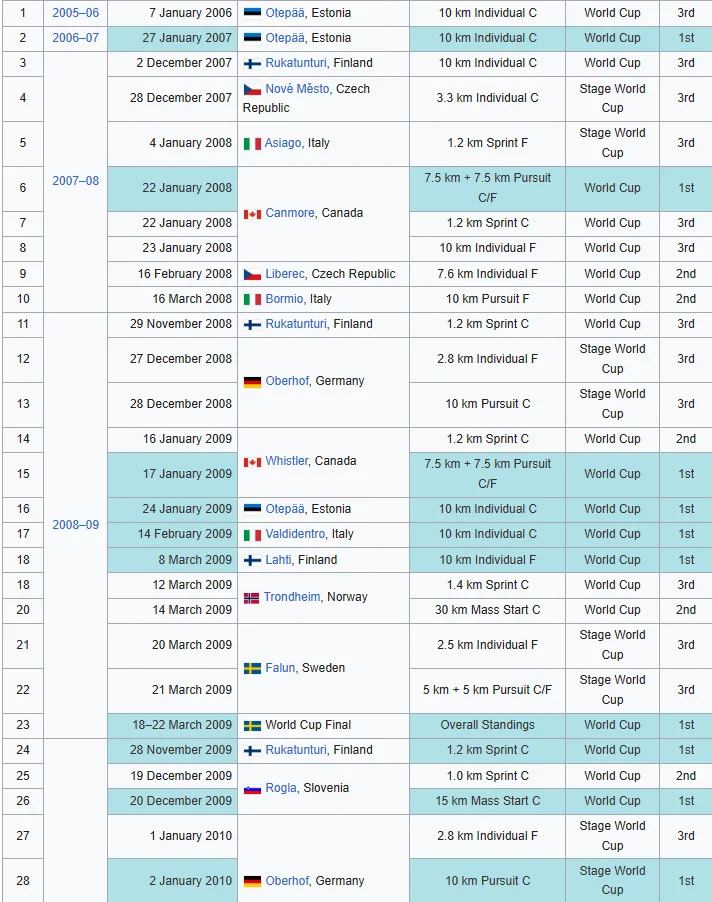The height and width of the screenshot is (902, 712).
Task: Click the Italy flag next to Asiago
Action: coord(252,143)
